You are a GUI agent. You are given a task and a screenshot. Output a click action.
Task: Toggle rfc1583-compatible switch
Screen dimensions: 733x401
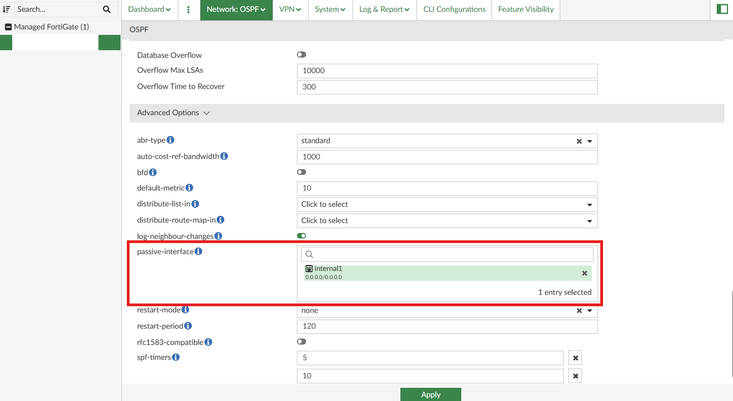[x=302, y=342]
